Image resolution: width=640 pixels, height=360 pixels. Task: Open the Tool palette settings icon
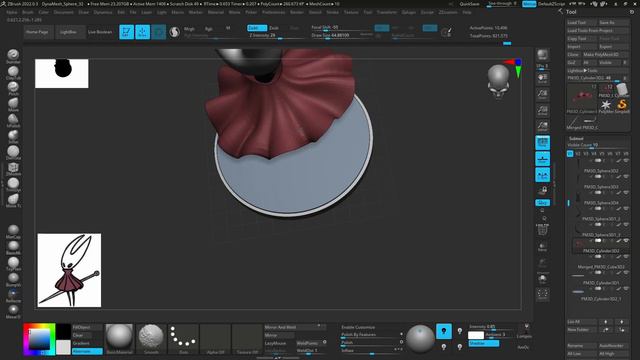[632, 12]
